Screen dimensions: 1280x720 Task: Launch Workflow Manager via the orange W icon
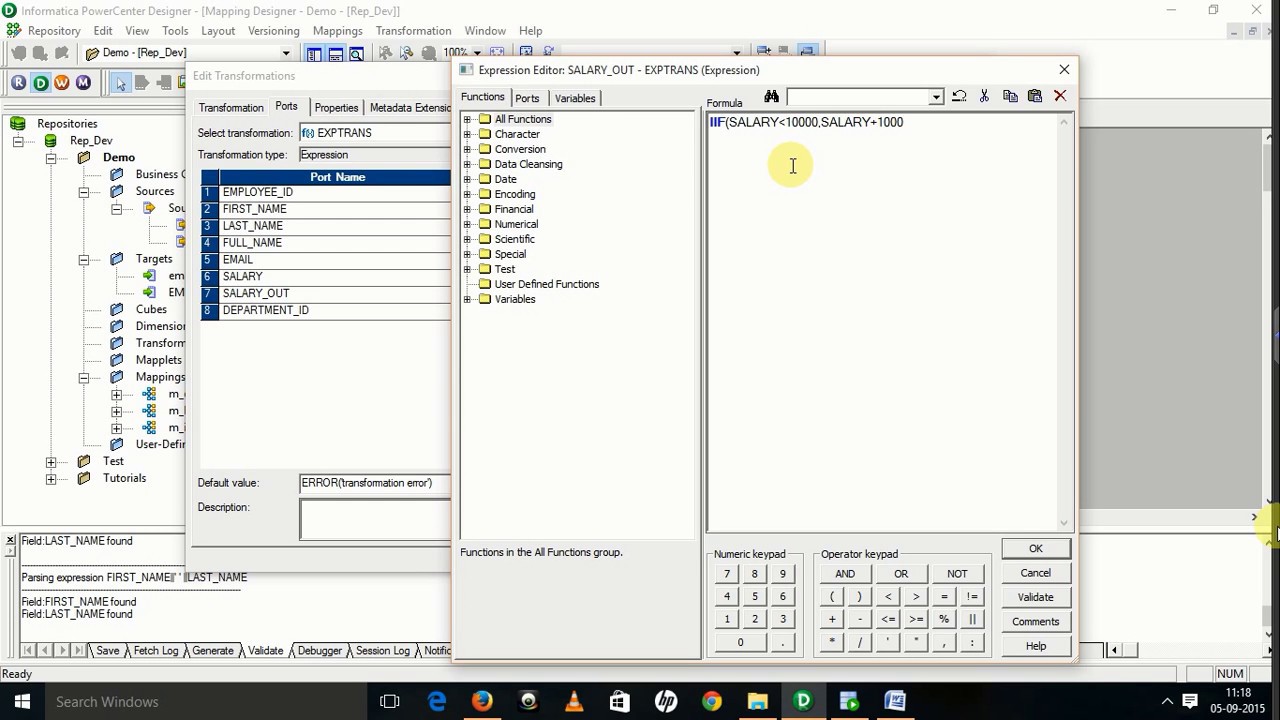click(x=62, y=83)
